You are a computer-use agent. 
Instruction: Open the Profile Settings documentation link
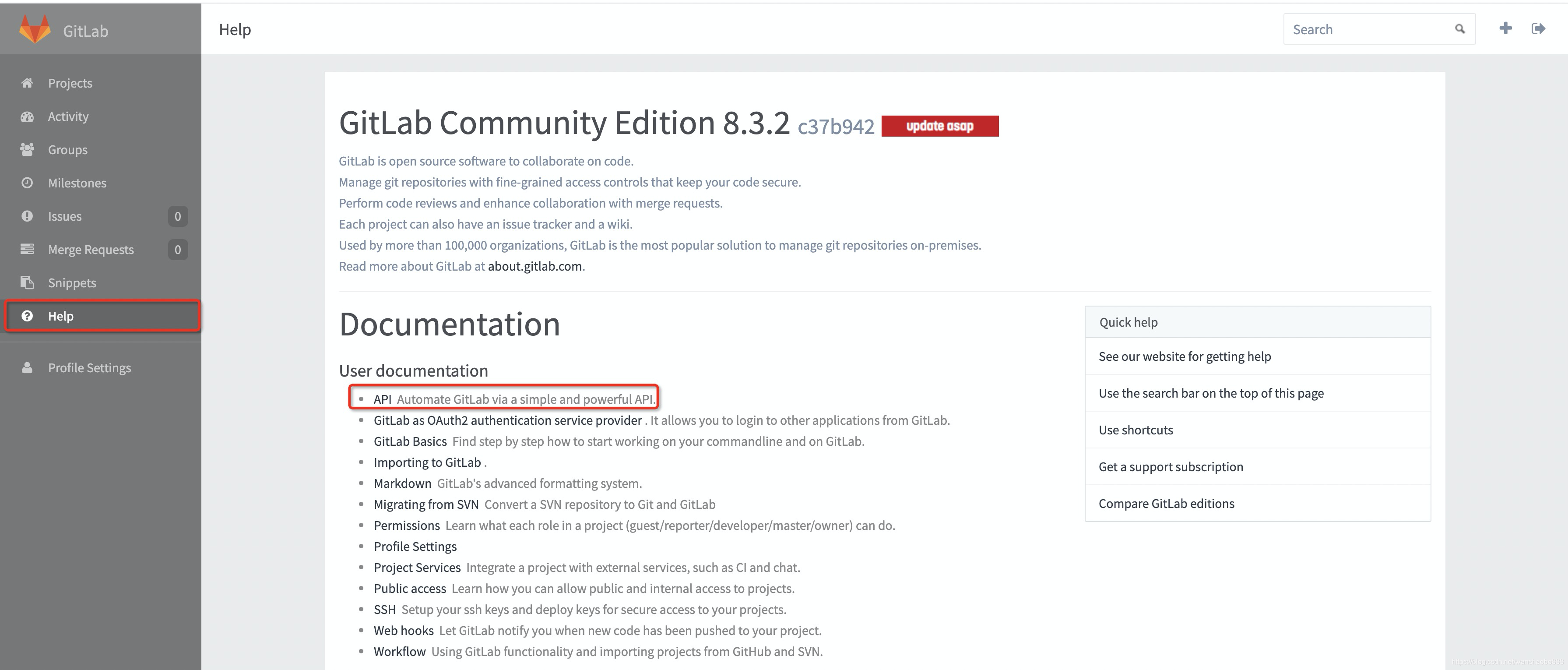click(x=415, y=547)
